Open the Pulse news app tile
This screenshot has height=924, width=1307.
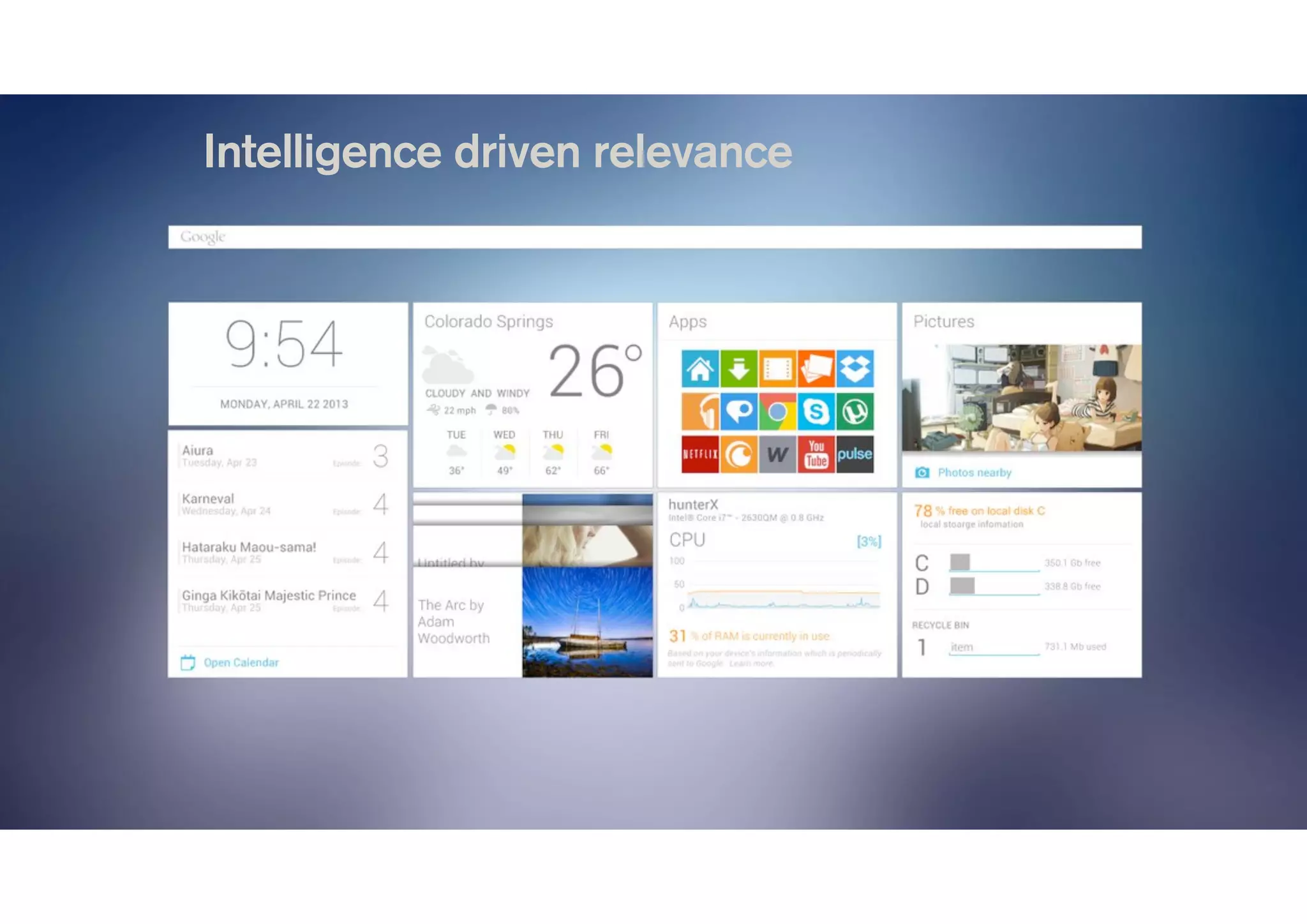[x=855, y=454]
